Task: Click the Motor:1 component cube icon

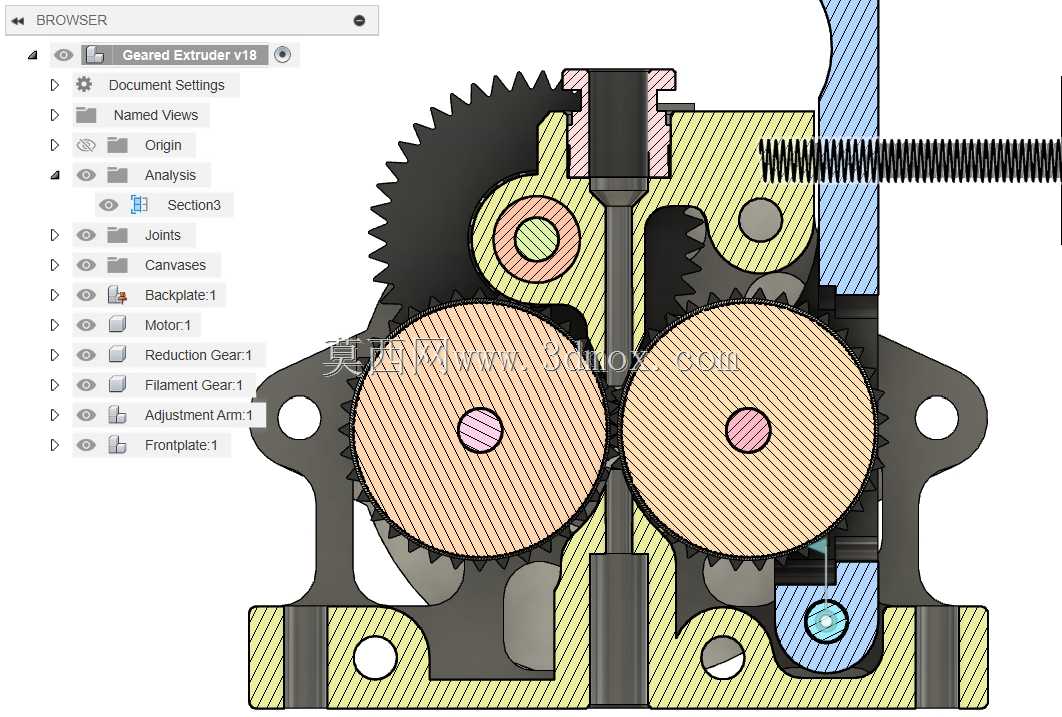Action: point(117,324)
